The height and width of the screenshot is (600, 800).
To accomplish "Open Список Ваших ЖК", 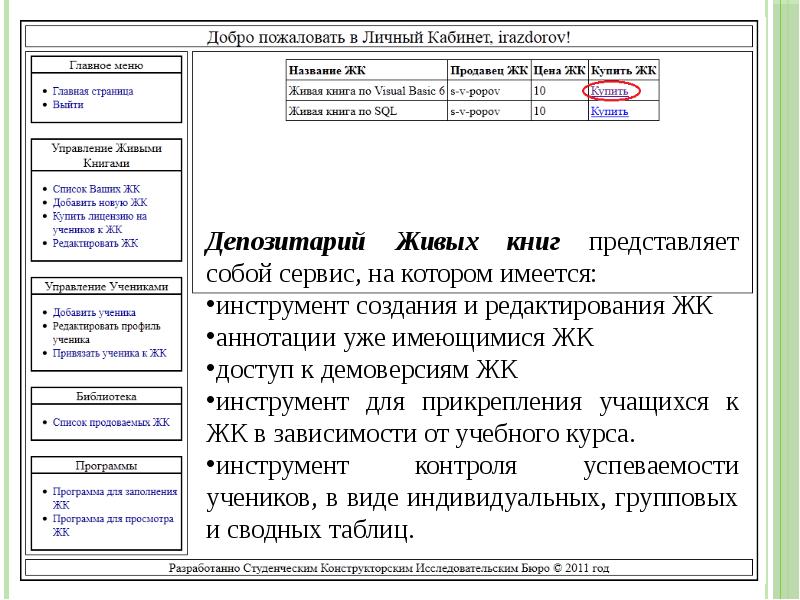I will (x=96, y=188).
